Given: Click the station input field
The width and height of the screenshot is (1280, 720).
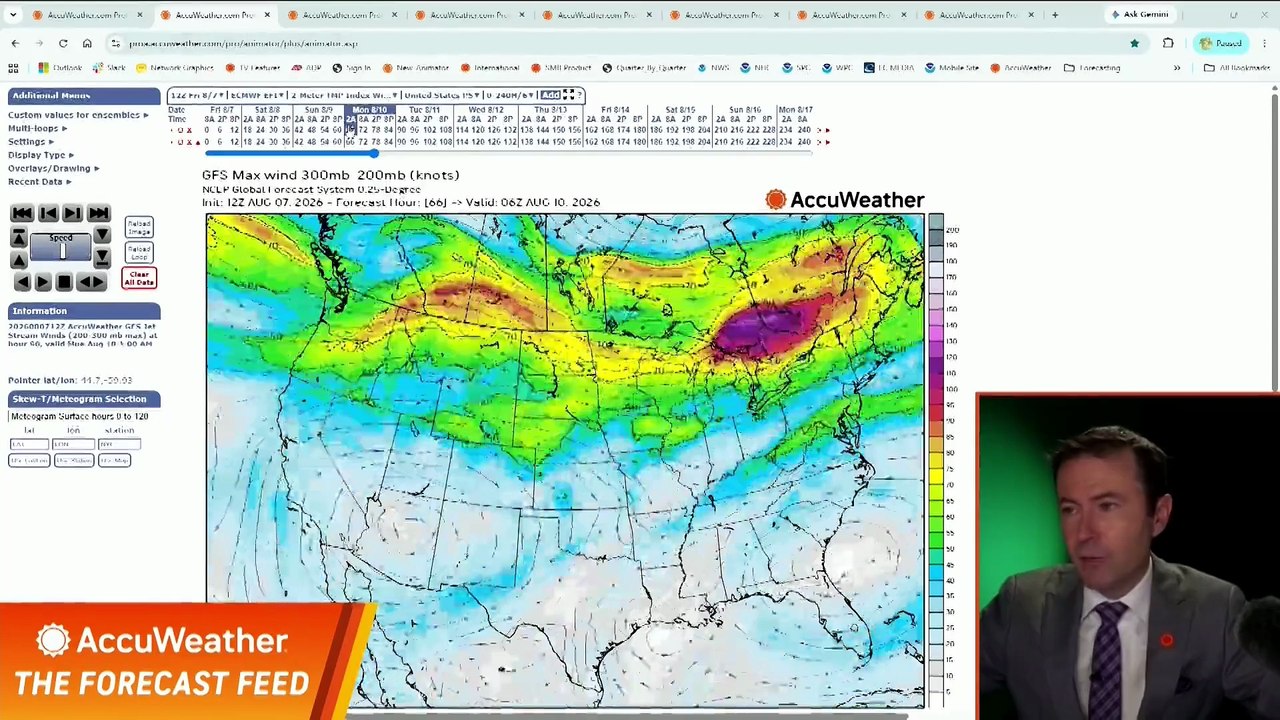Looking at the screenshot, I should [x=119, y=444].
